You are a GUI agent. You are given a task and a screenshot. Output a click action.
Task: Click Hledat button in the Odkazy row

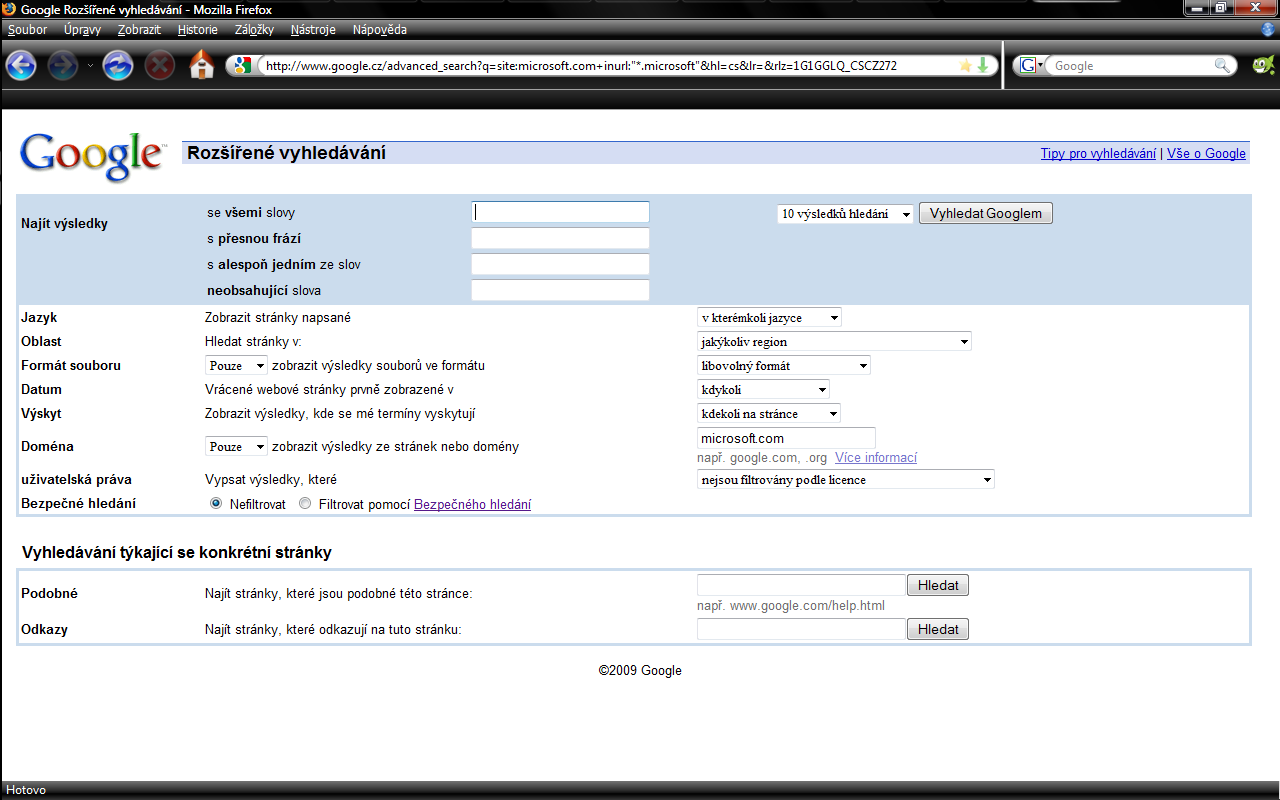coord(938,629)
